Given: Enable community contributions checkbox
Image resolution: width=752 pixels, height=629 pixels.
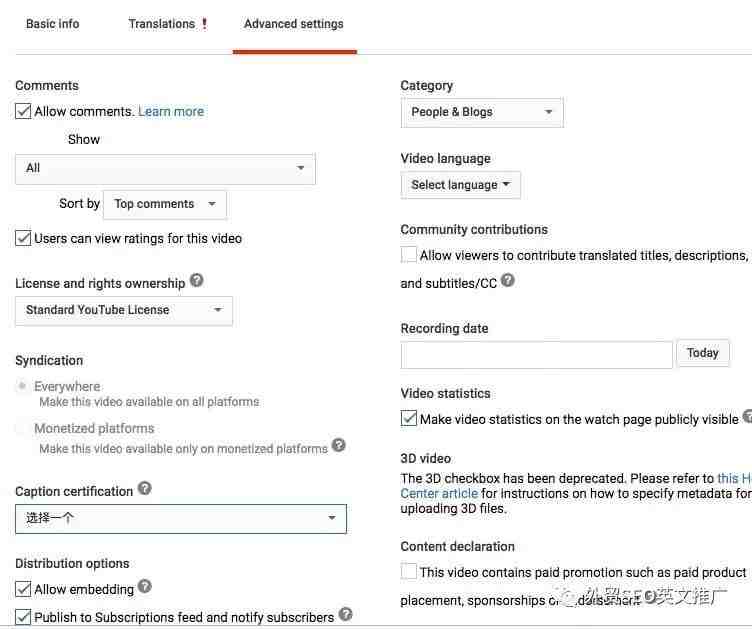Looking at the screenshot, I should click(409, 255).
